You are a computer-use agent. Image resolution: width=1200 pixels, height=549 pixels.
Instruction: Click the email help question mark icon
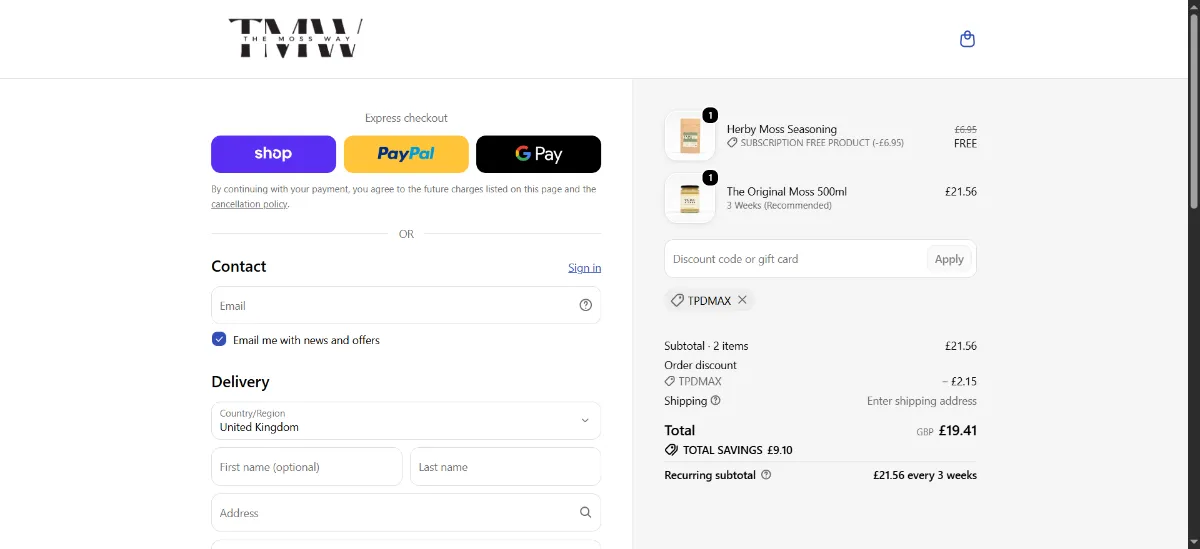[x=586, y=305]
